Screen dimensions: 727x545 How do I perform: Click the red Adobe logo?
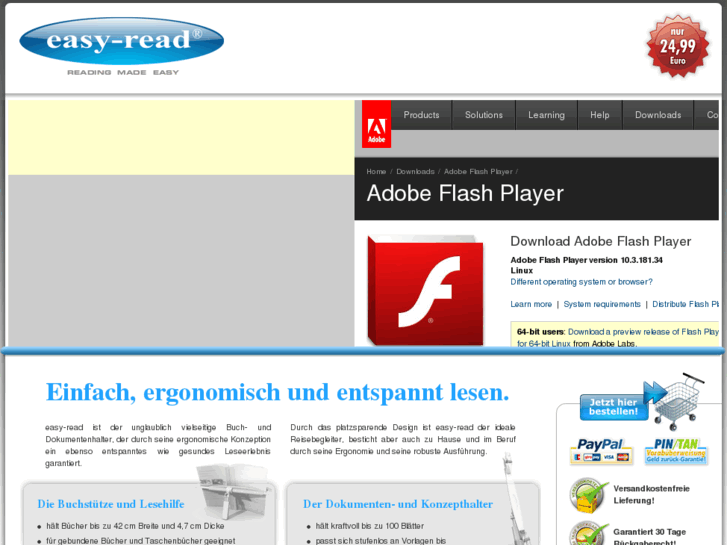pyautogui.click(x=376, y=124)
